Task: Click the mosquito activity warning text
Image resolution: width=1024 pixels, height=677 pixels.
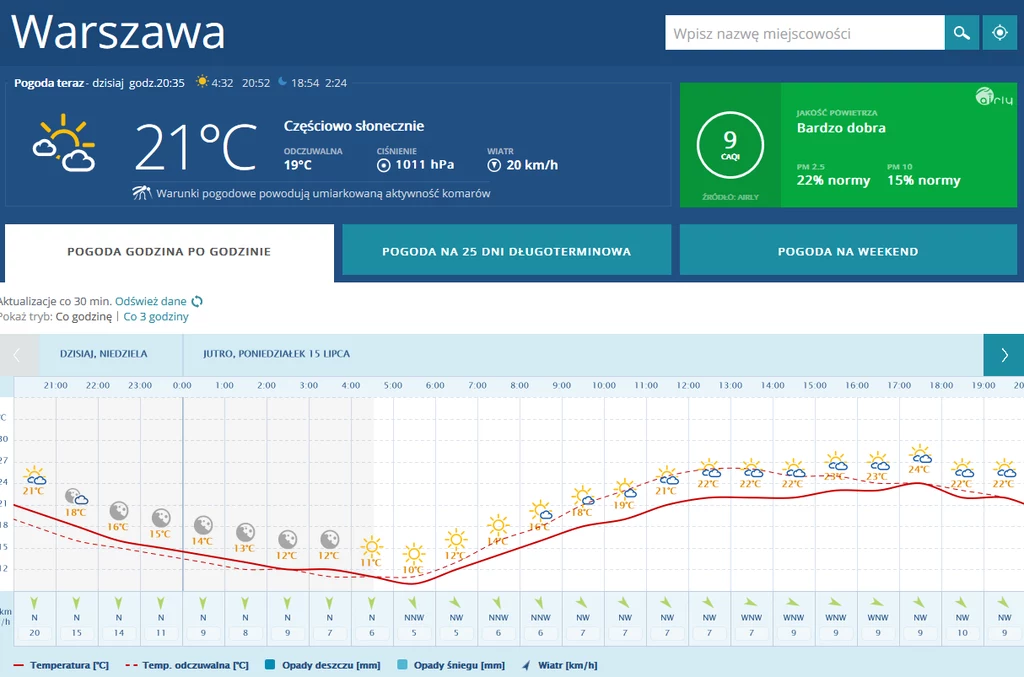Action: [x=323, y=193]
